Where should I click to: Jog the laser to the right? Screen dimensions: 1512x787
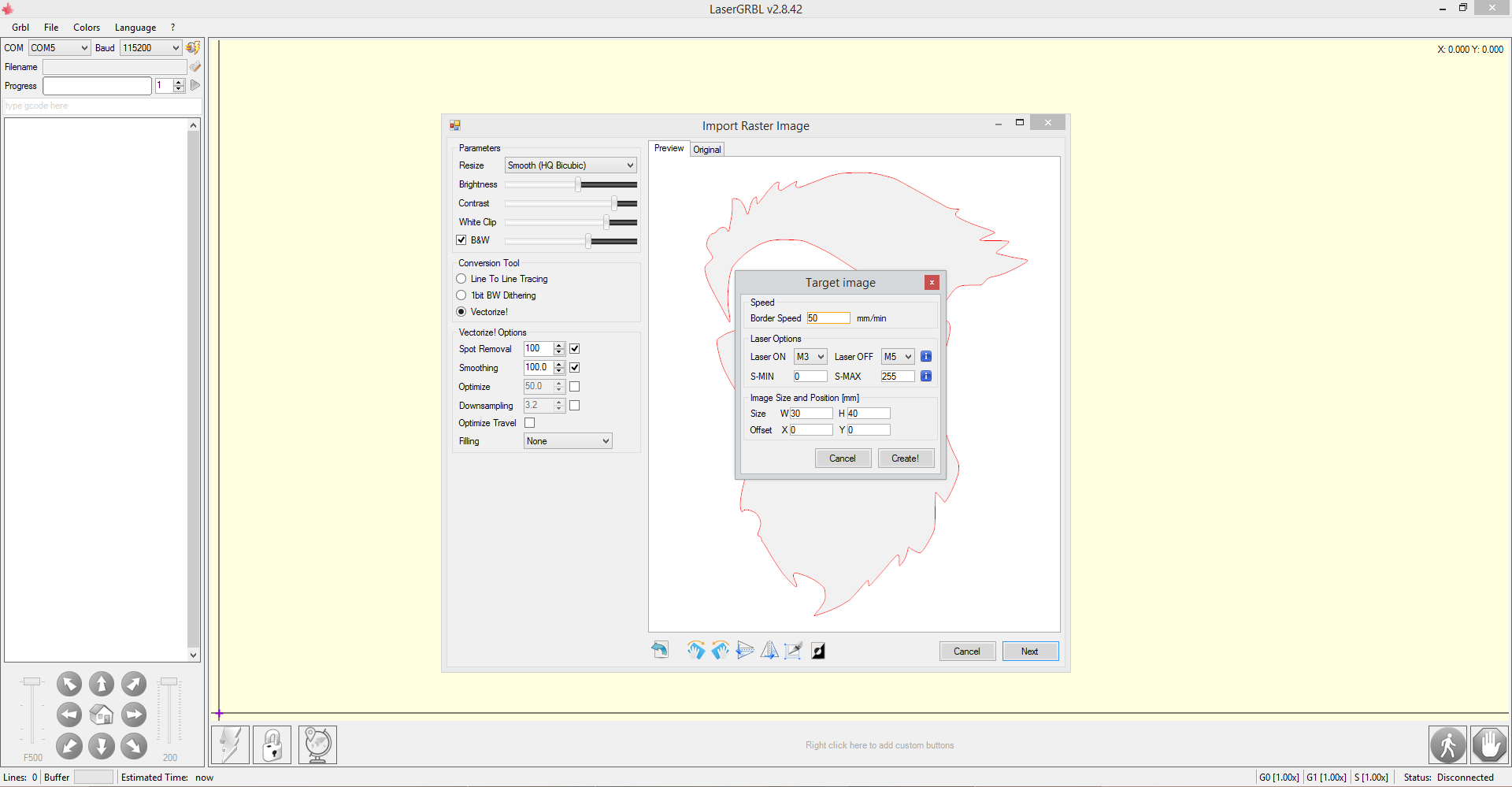[134, 715]
